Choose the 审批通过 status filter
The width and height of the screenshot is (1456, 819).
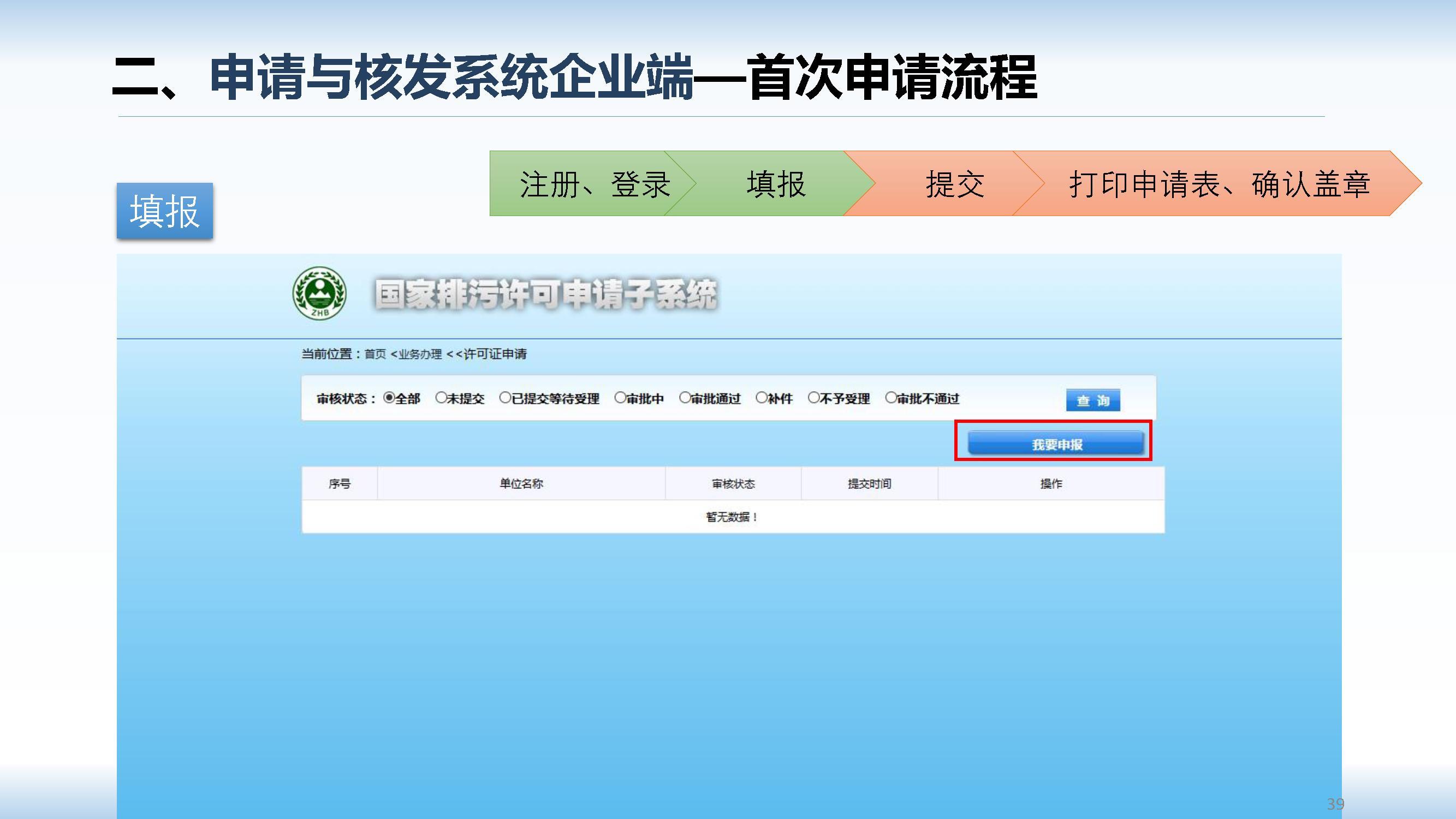(x=685, y=398)
